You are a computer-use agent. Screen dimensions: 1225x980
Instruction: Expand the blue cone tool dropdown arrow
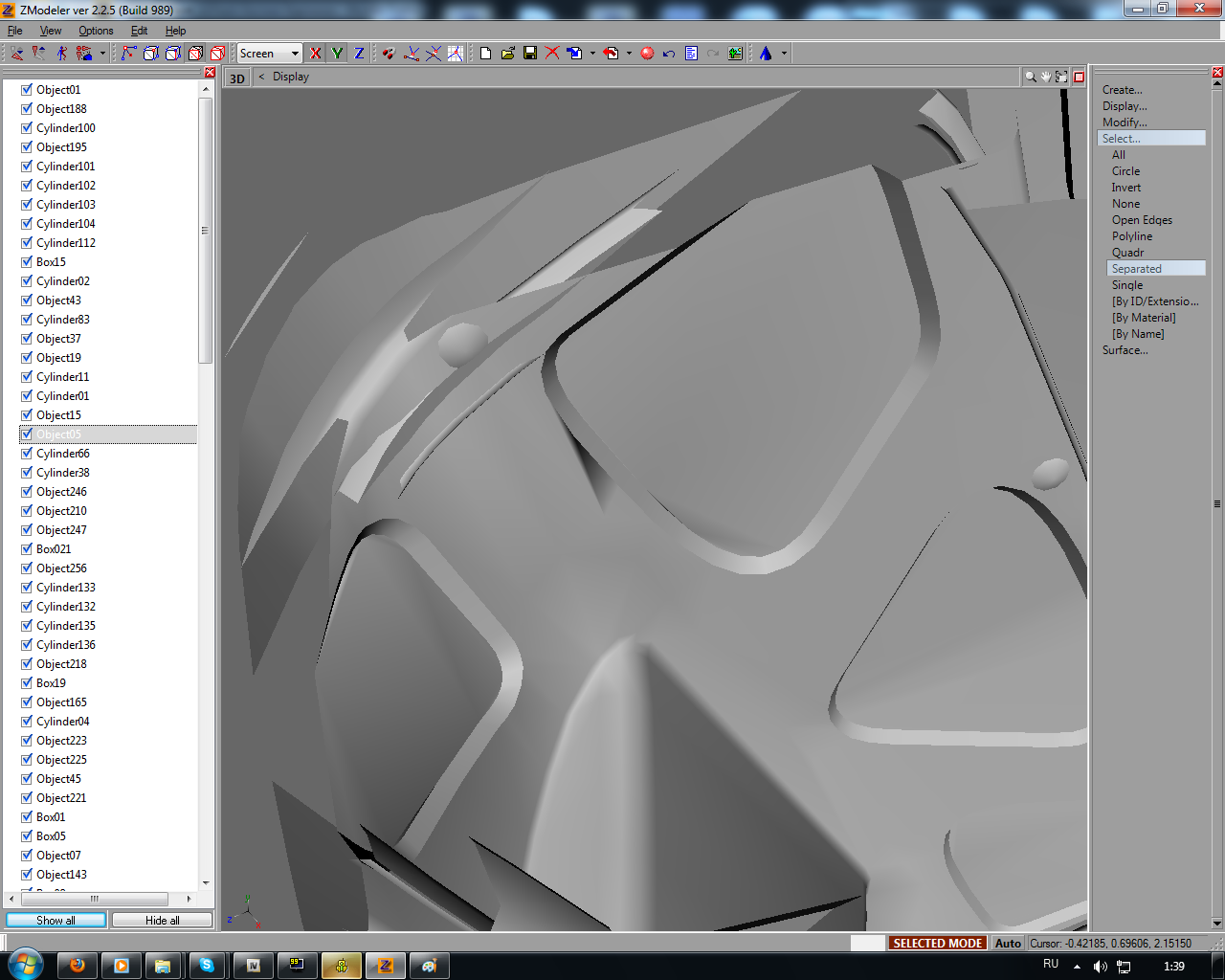tap(784, 54)
